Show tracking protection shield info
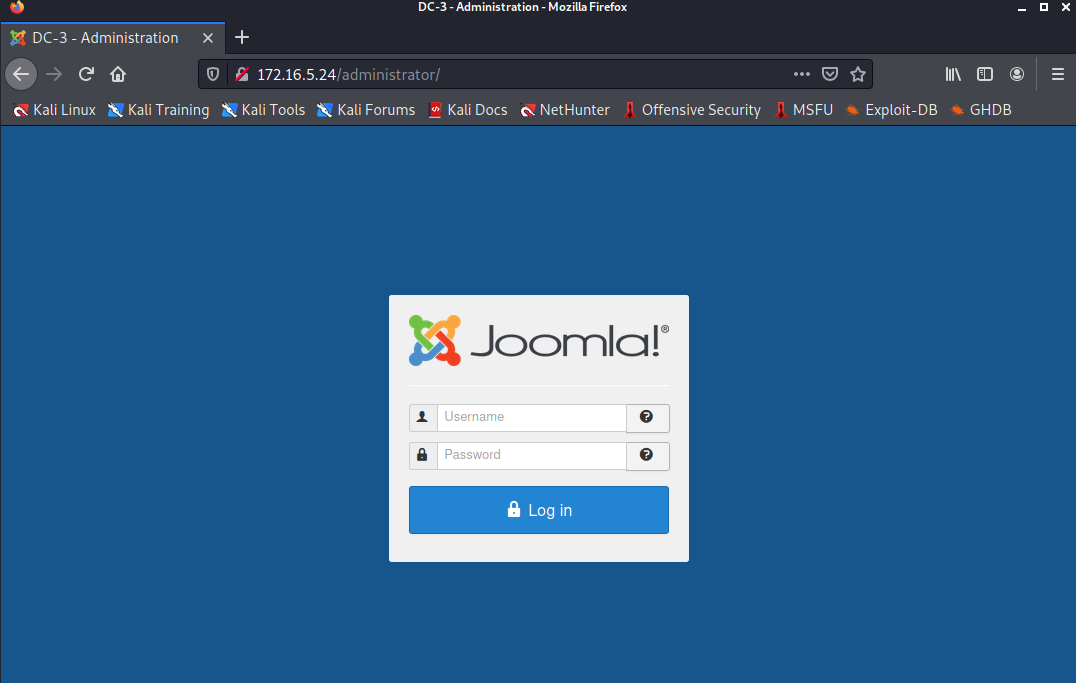 (213, 74)
